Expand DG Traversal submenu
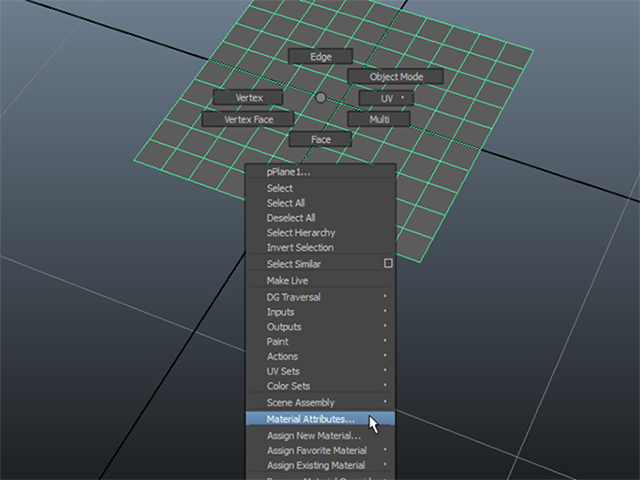640x480 pixels. click(320, 297)
